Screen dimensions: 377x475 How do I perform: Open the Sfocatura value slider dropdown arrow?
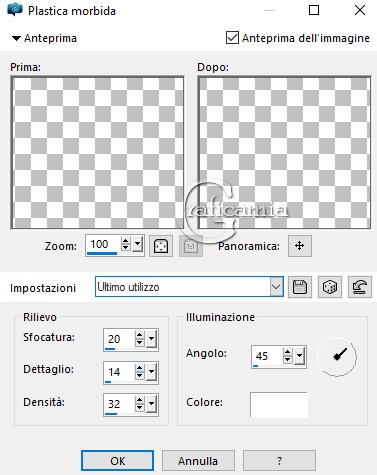[152, 339]
